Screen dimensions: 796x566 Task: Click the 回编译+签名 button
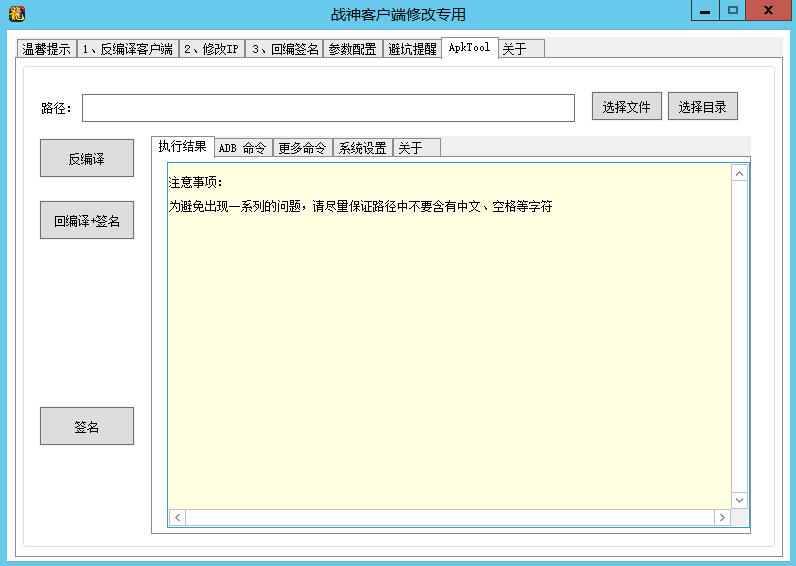click(x=87, y=221)
